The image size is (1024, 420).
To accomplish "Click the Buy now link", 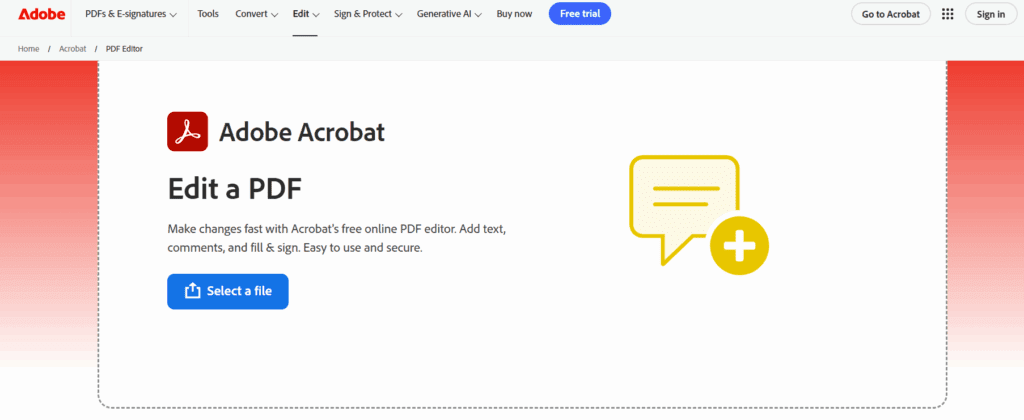I will [514, 14].
